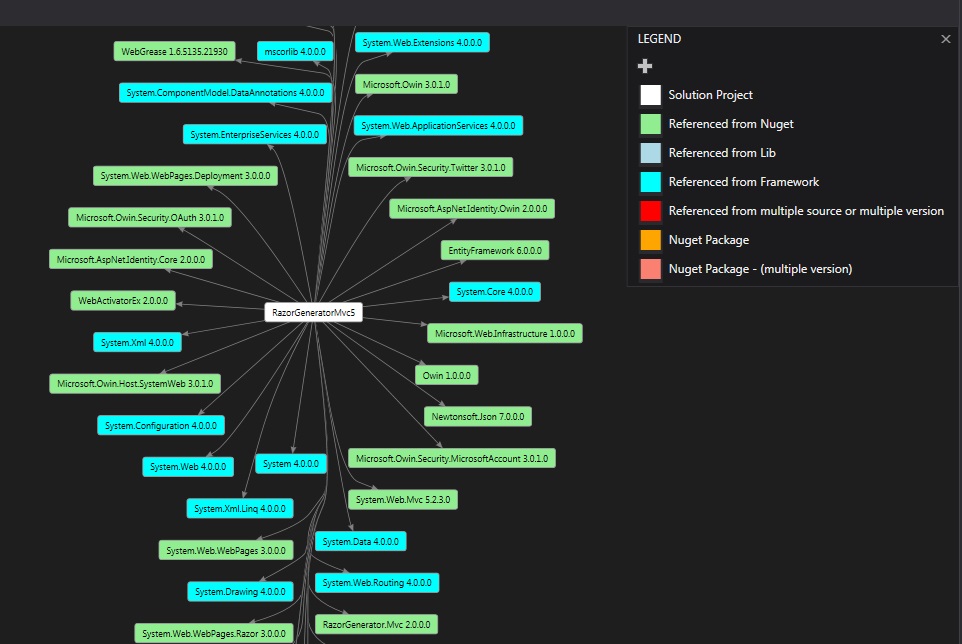Click the salmon Nuget Package multiple version swatch
This screenshot has height=644, width=962.
650,269
